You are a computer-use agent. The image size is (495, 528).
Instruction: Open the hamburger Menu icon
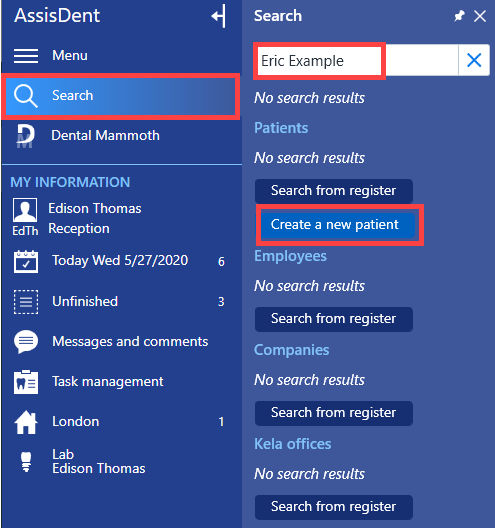[x=26, y=56]
